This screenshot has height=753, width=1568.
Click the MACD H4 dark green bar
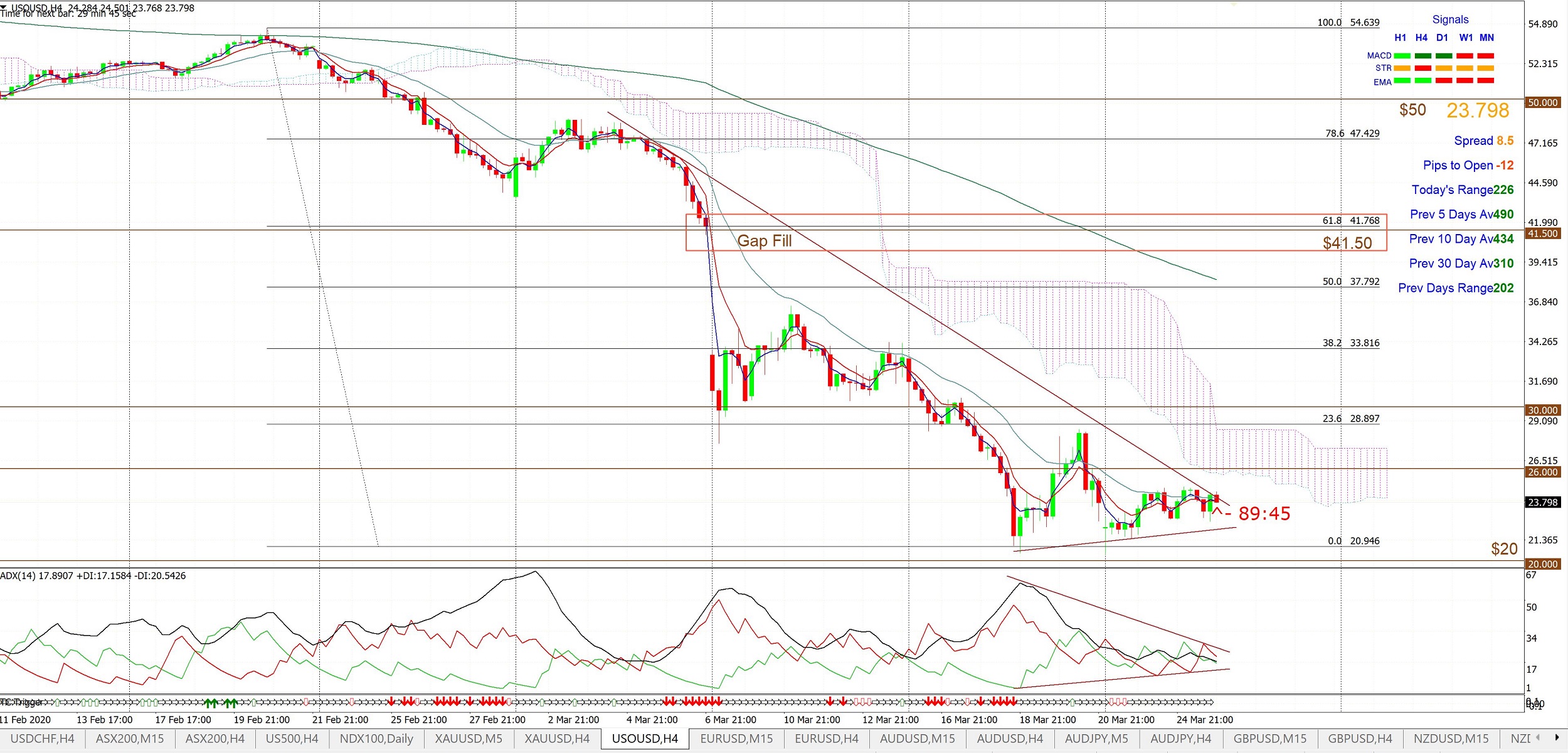1423,56
